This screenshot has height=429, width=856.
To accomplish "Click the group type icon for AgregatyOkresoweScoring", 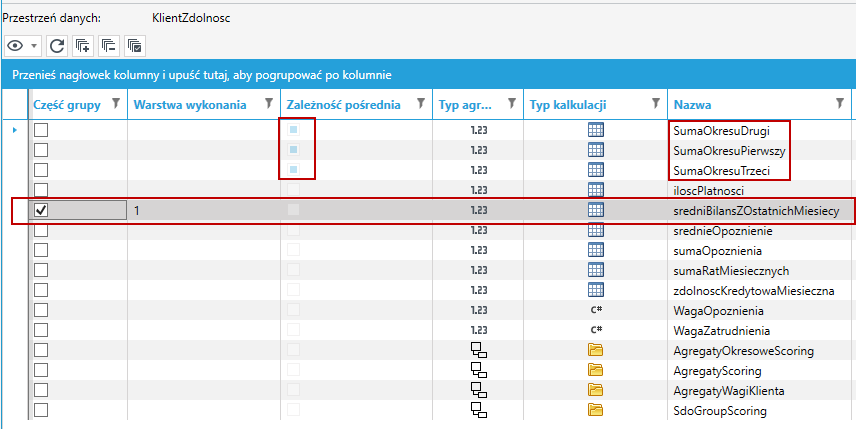I will tap(479, 350).
